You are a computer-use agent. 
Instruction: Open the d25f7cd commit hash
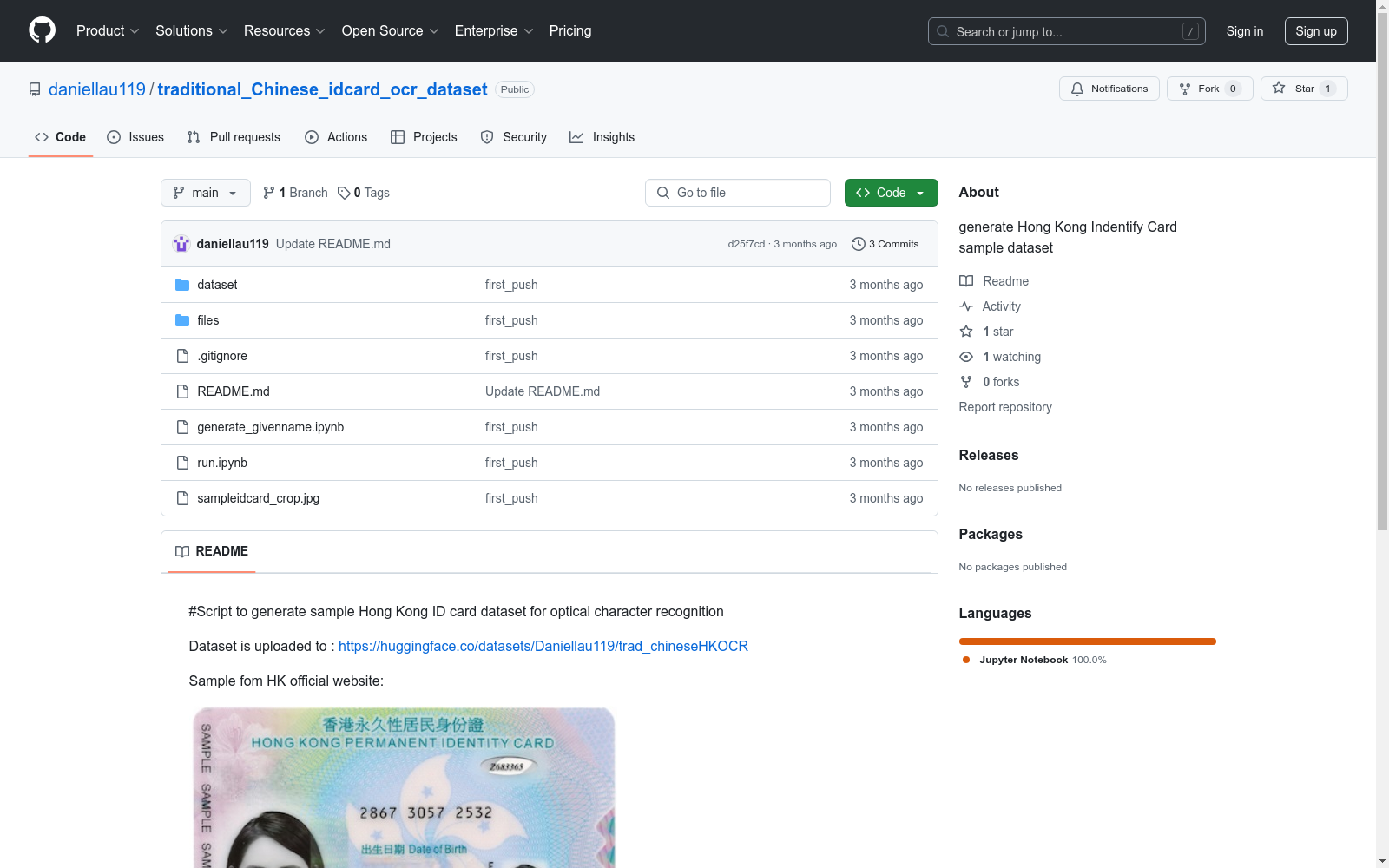[747, 244]
